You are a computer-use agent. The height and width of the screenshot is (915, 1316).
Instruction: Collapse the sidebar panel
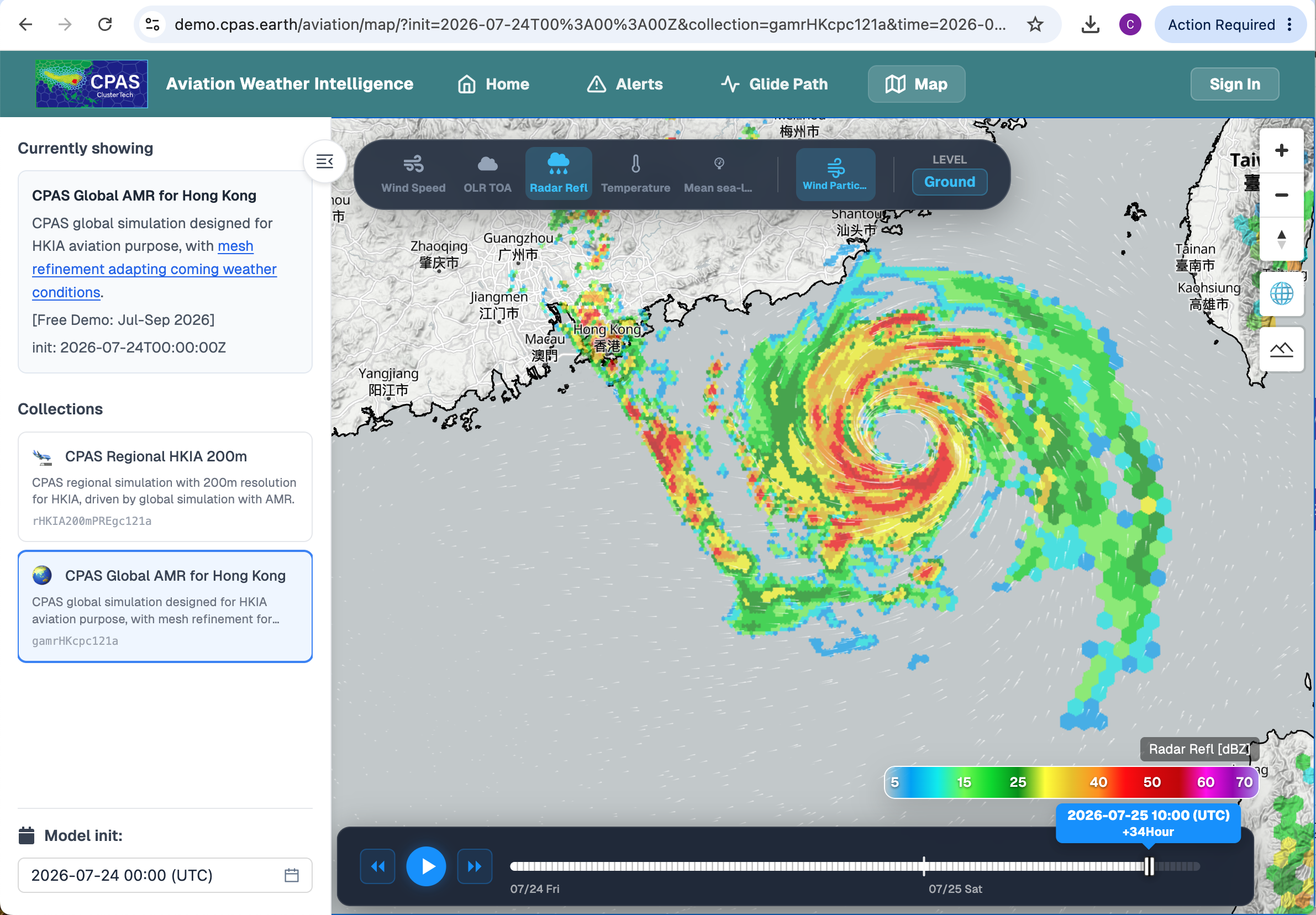(x=324, y=162)
